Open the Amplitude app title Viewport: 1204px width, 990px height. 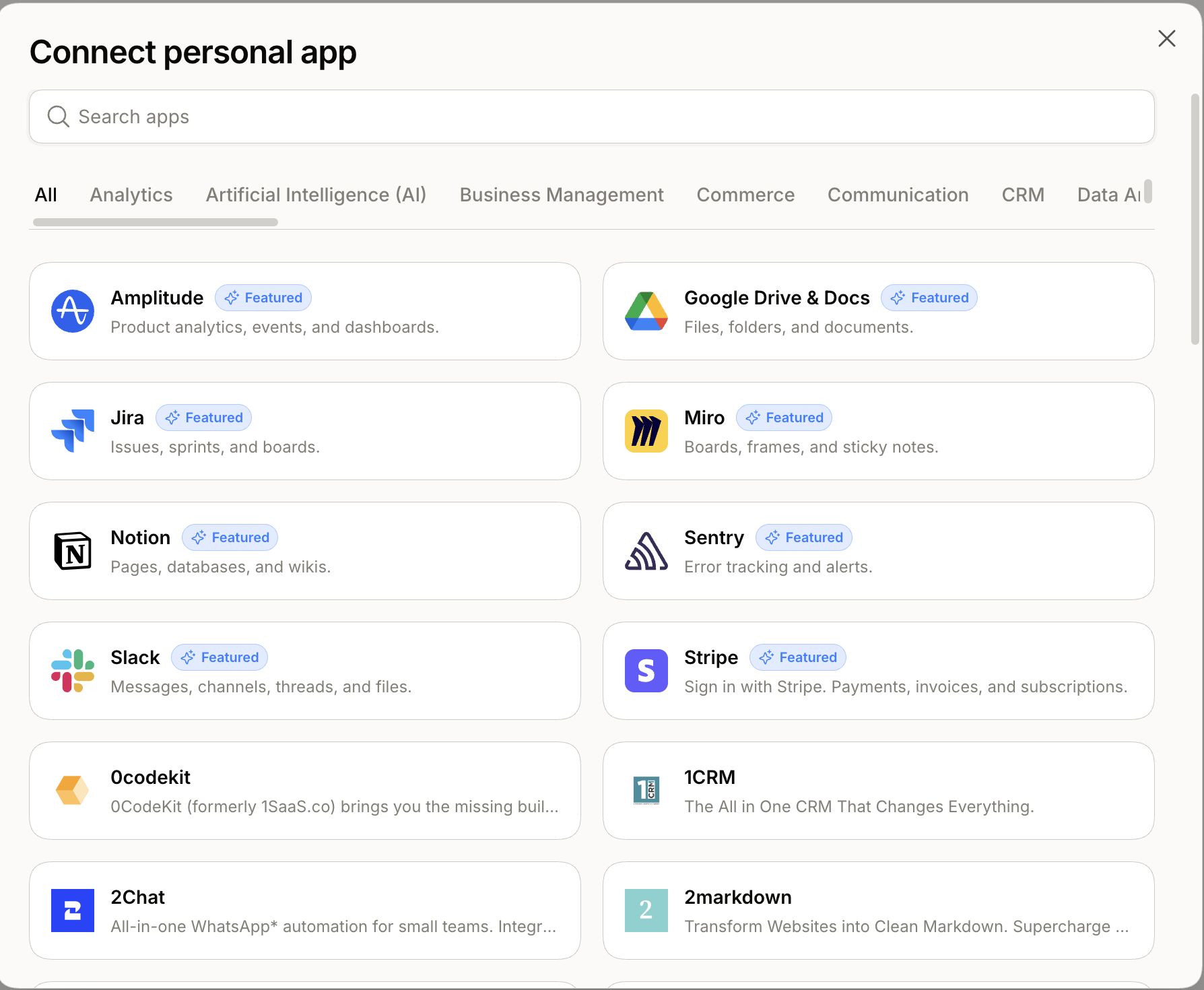pyautogui.click(x=157, y=298)
